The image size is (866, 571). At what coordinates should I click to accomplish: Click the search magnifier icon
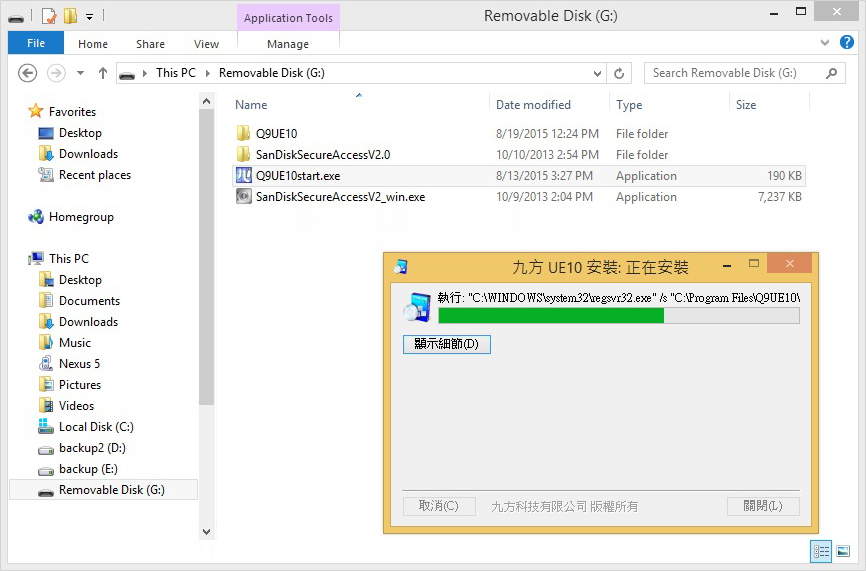(831, 73)
